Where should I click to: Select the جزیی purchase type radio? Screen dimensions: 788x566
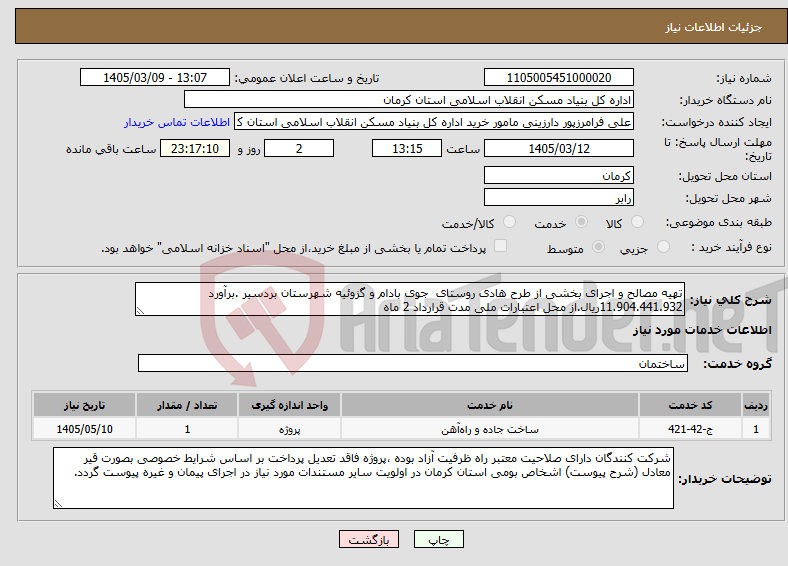[663, 247]
